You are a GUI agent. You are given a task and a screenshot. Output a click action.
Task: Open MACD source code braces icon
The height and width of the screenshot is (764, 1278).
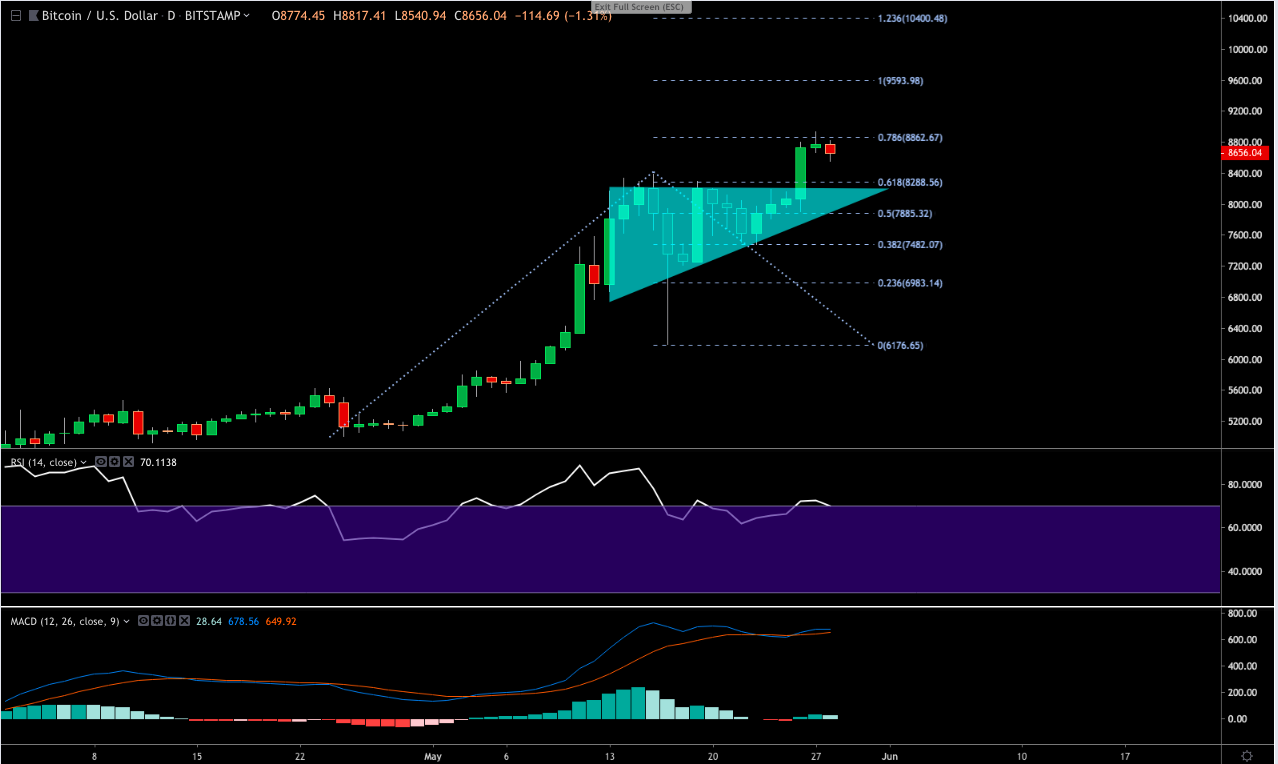pos(170,621)
